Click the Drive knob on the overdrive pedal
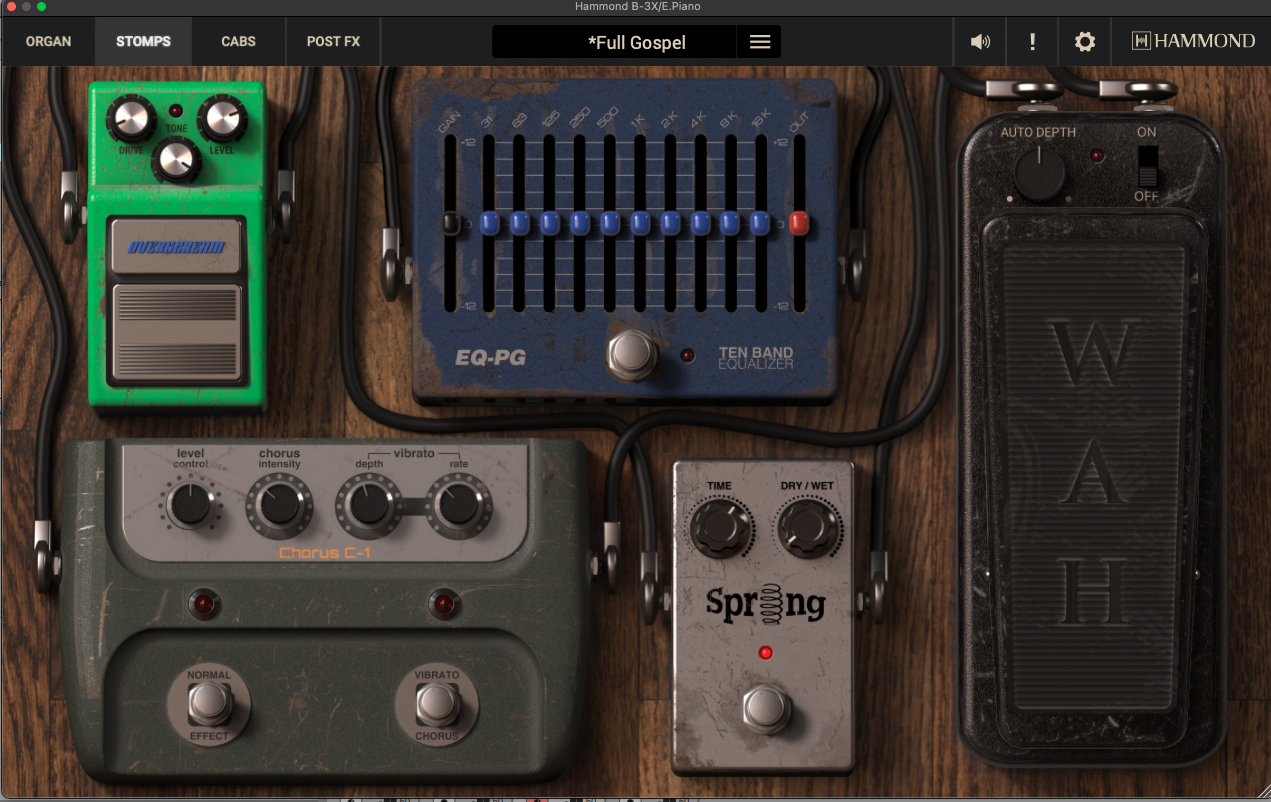 (131, 120)
